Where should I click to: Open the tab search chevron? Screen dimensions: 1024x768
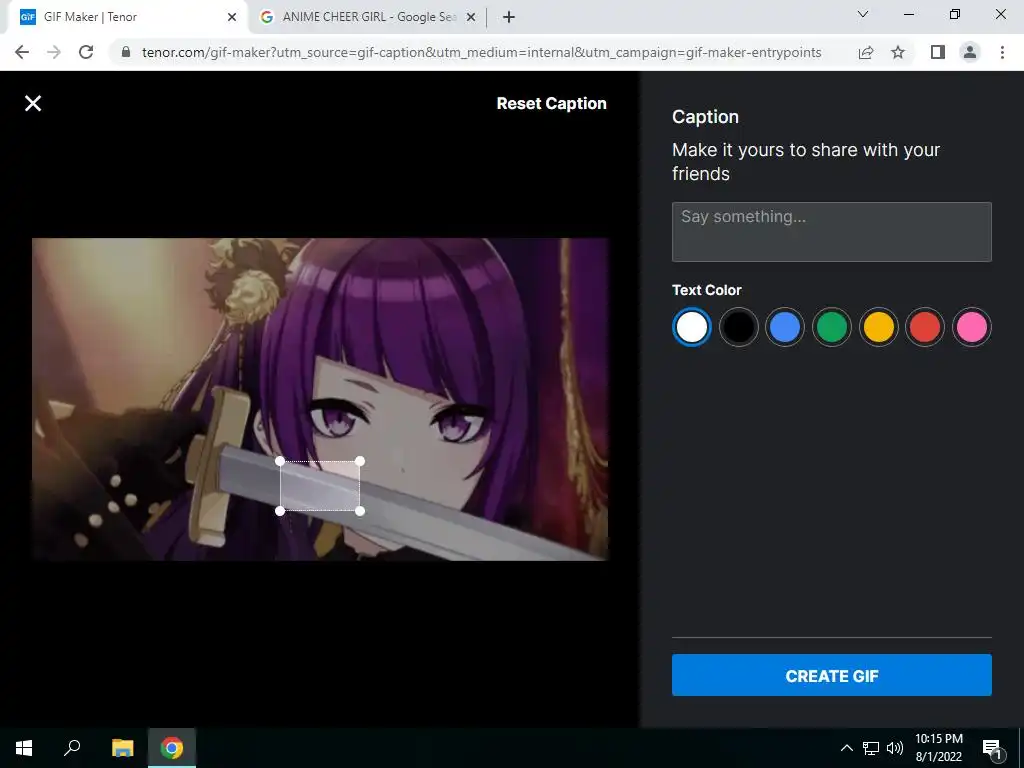tap(863, 14)
